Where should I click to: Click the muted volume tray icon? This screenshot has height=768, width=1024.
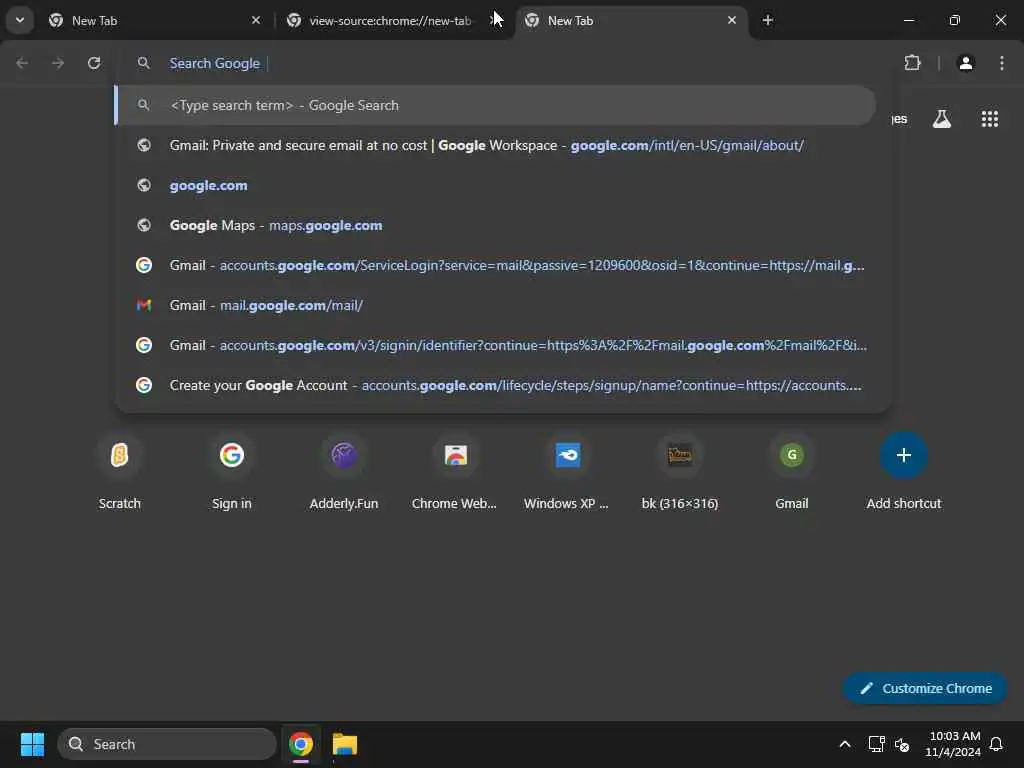point(903,744)
